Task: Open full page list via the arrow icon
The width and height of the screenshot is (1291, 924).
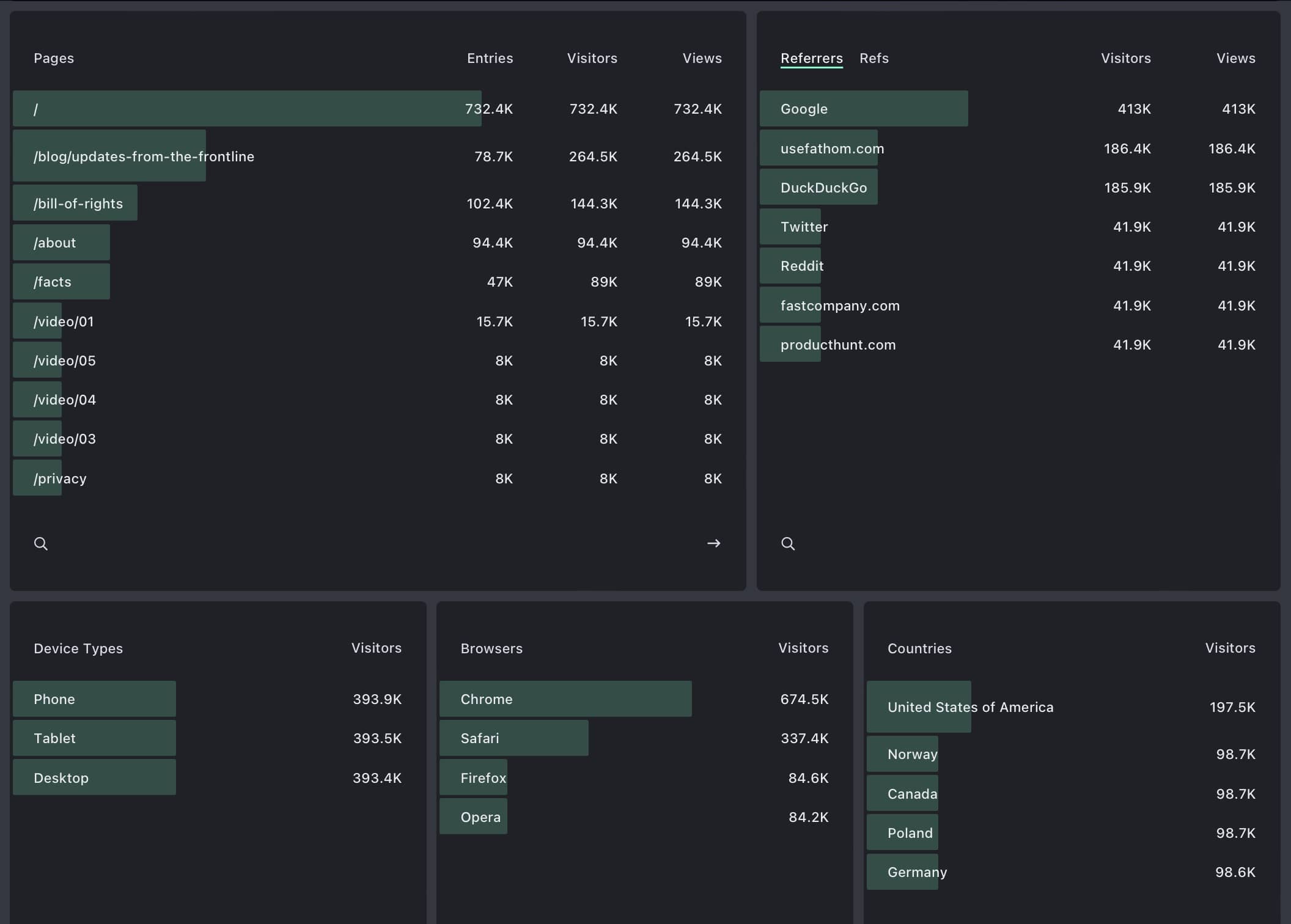Action: 713,543
